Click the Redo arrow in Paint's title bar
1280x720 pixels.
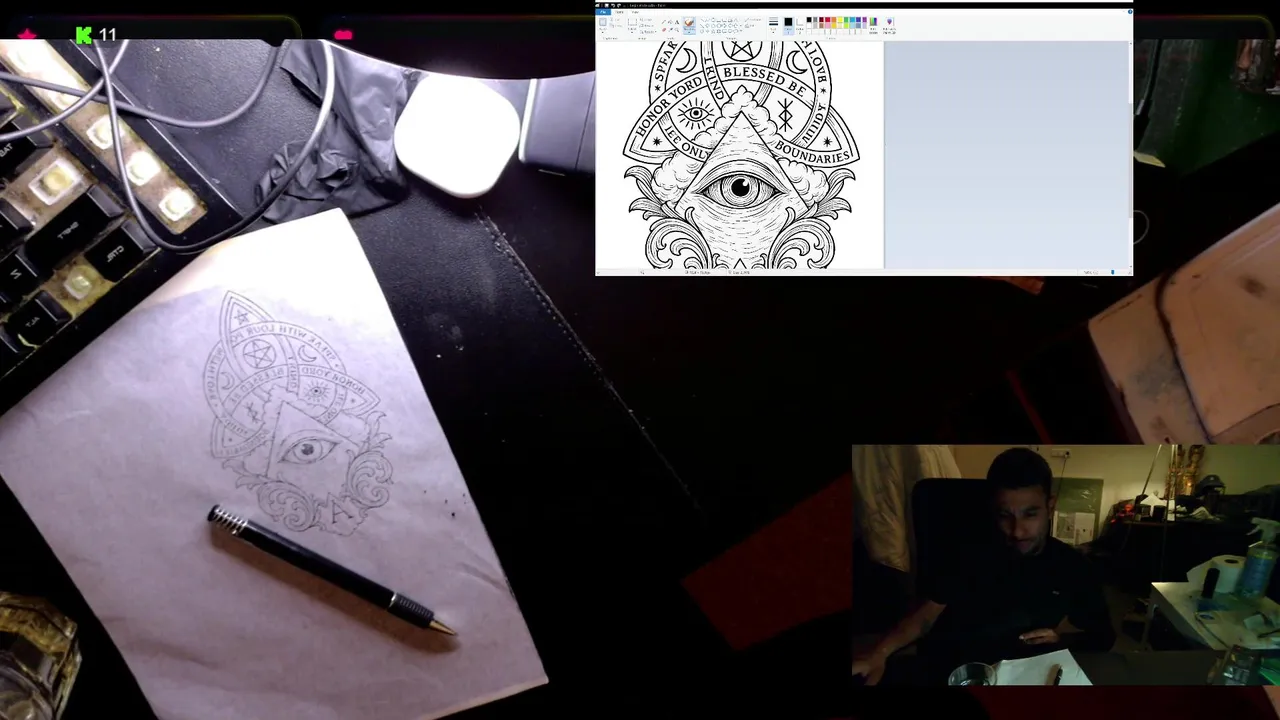[619, 5]
